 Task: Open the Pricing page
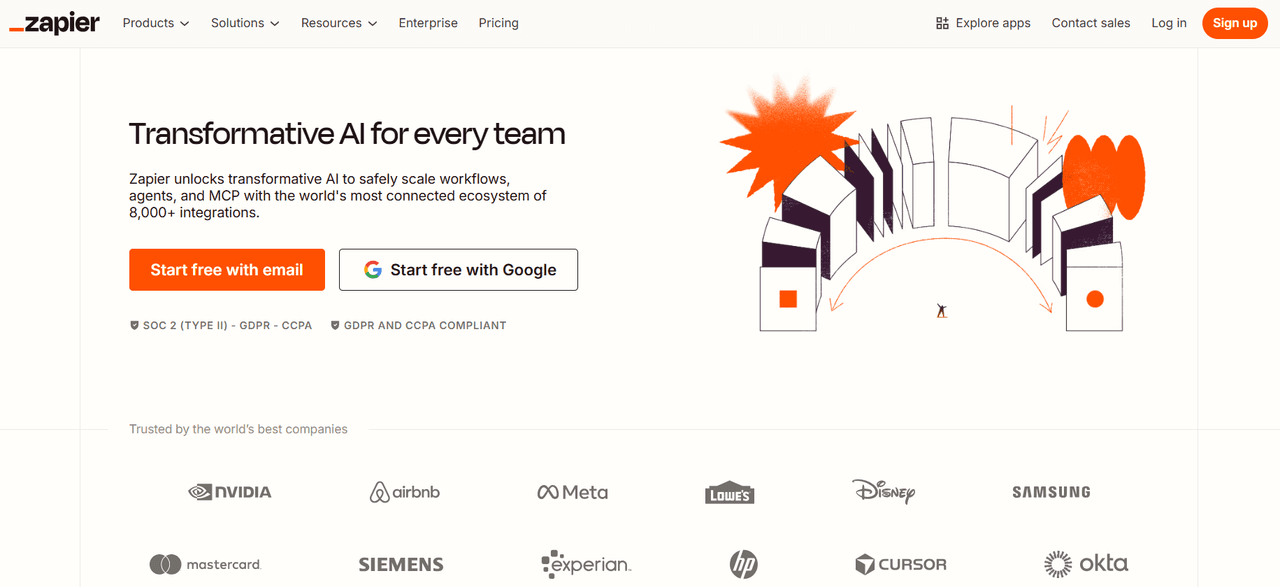(498, 23)
